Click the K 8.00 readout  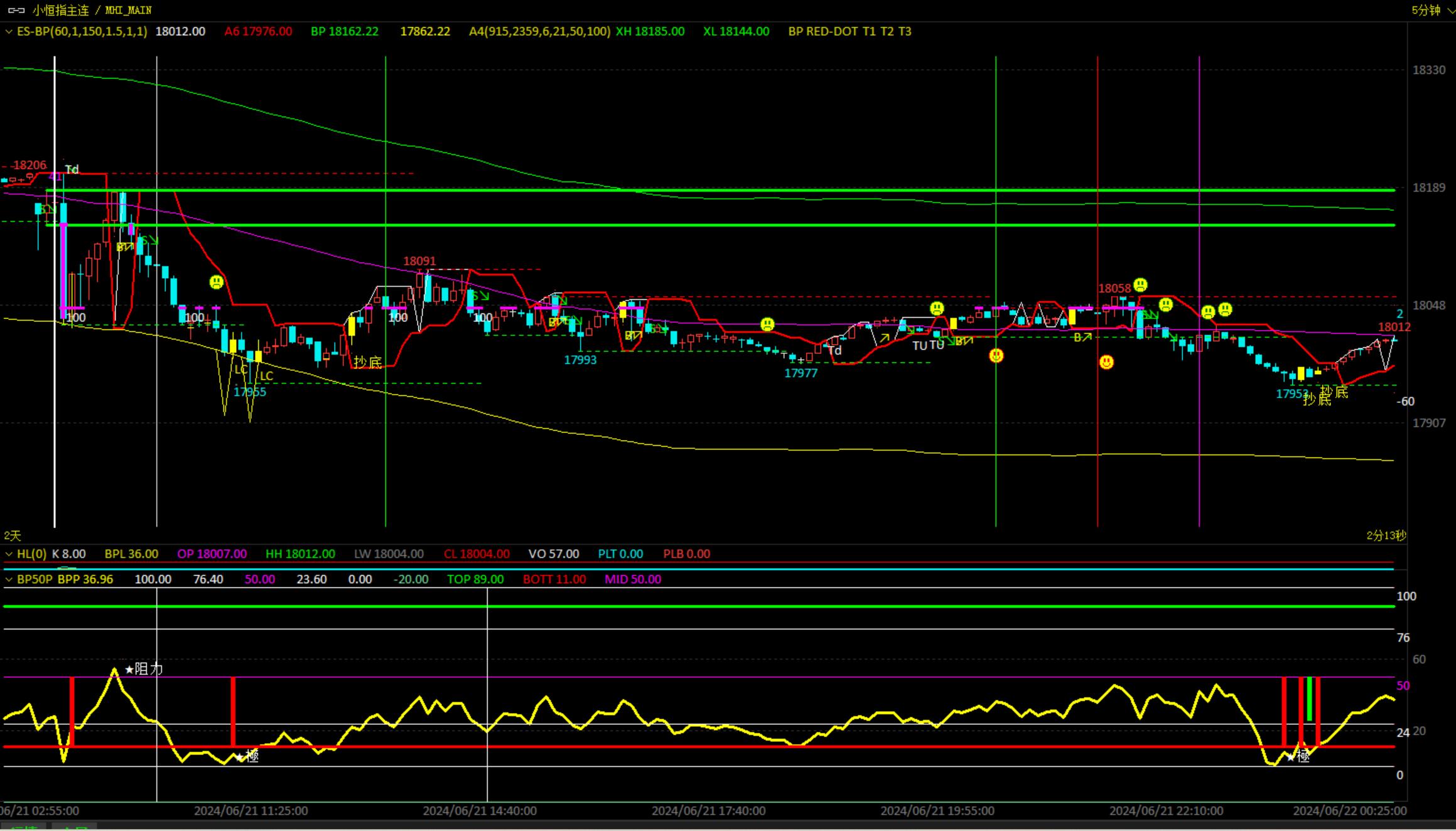click(x=69, y=554)
